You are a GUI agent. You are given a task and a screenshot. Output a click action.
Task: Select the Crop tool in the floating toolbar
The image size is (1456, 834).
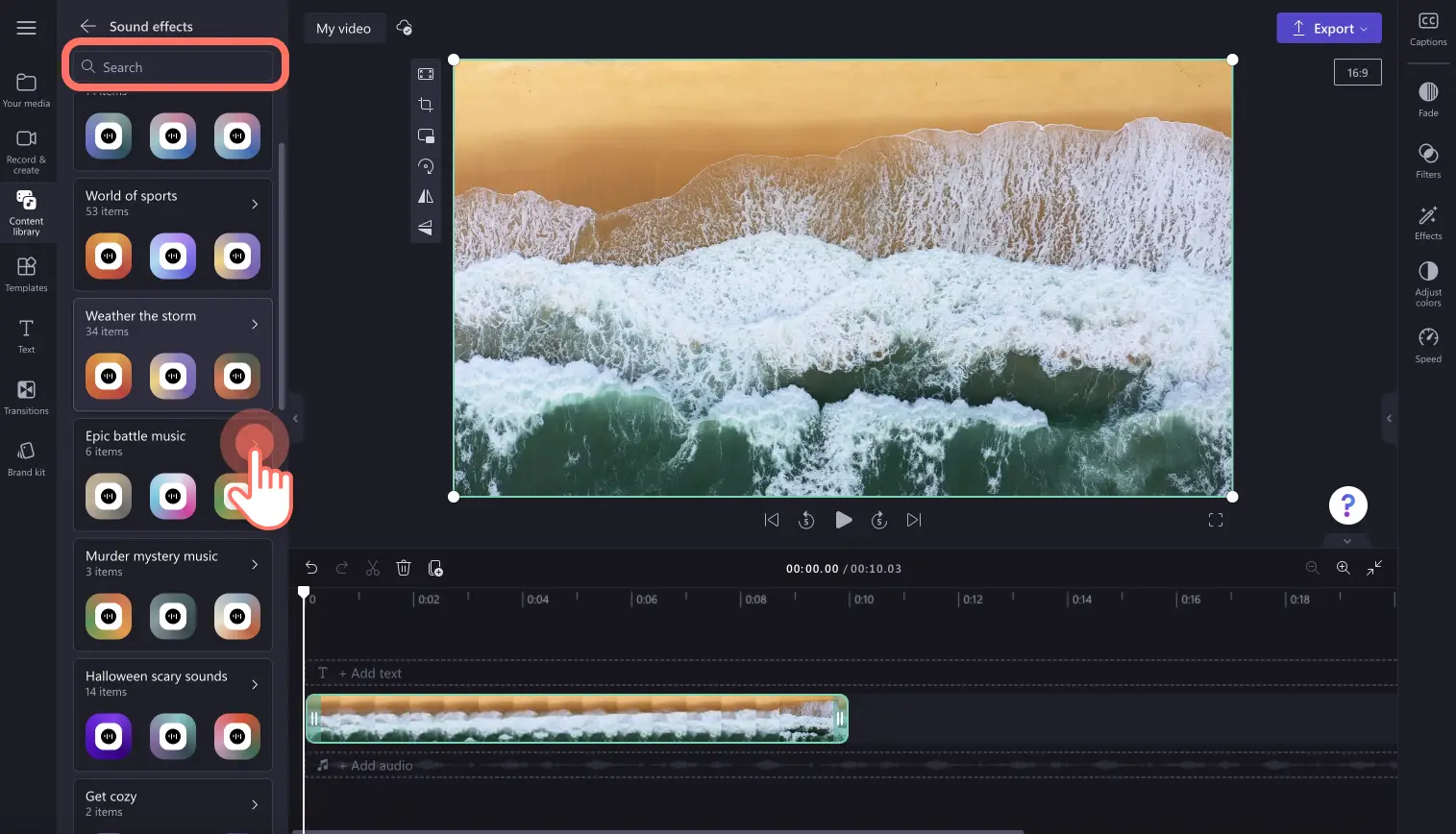tap(426, 105)
